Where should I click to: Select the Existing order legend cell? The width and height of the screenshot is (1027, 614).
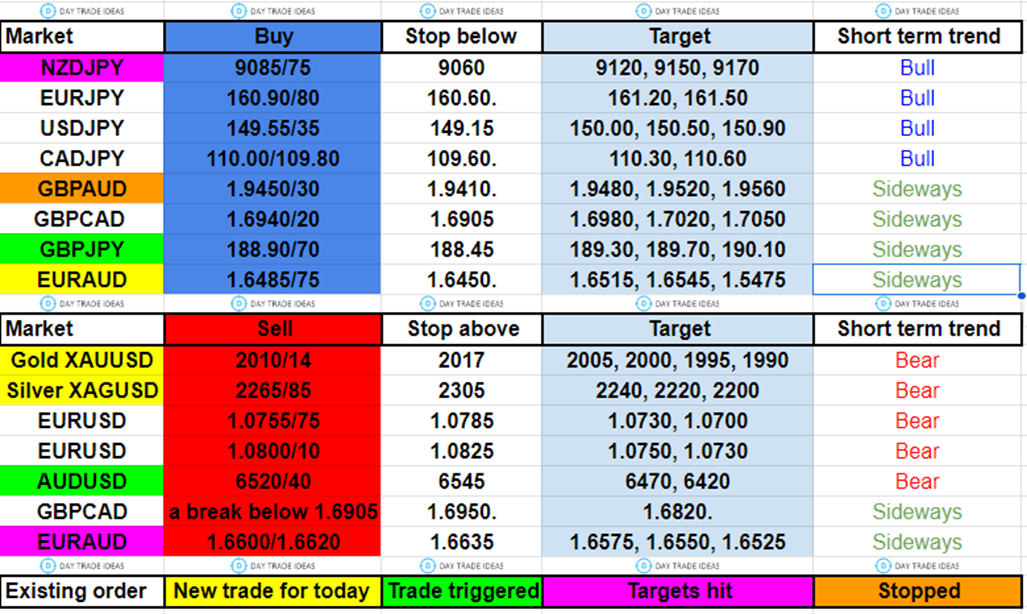click(82, 591)
